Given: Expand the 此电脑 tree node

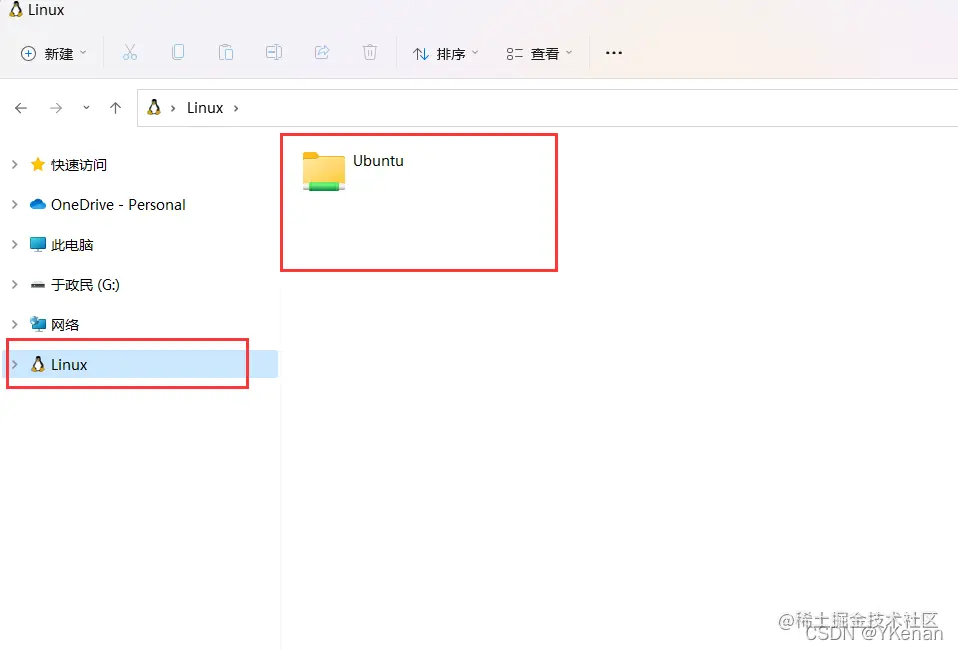Looking at the screenshot, I should pos(15,244).
